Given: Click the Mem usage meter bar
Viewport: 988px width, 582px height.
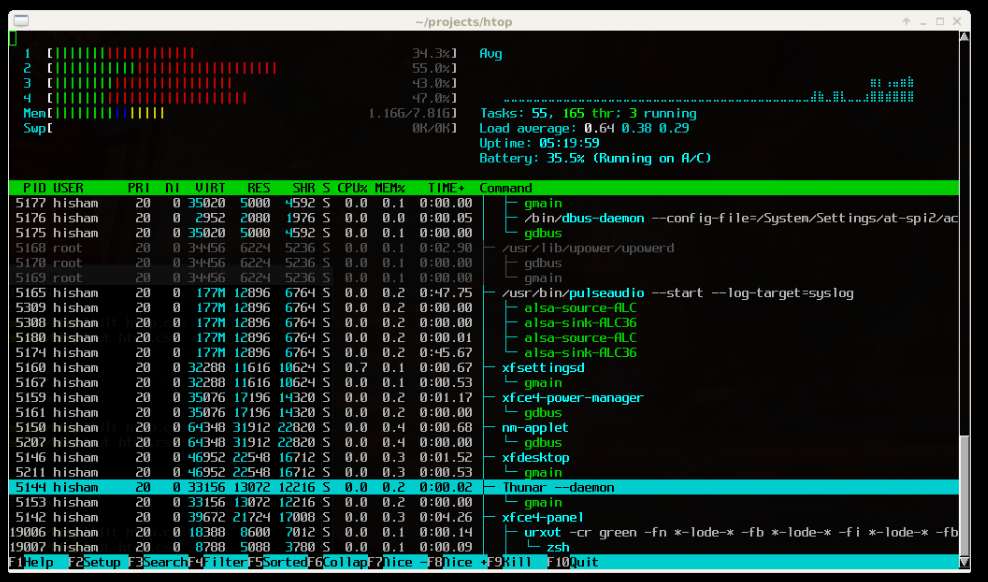Looking at the screenshot, I should pyautogui.click(x=250, y=113).
